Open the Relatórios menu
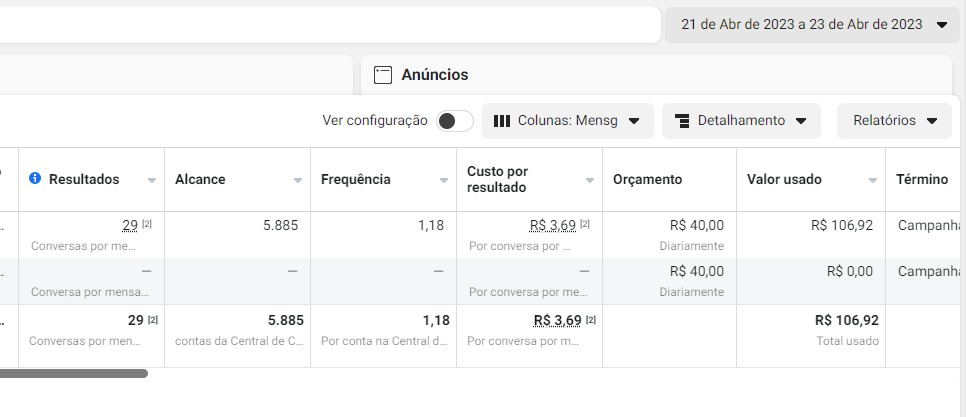The height and width of the screenshot is (417, 966). click(x=894, y=121)
